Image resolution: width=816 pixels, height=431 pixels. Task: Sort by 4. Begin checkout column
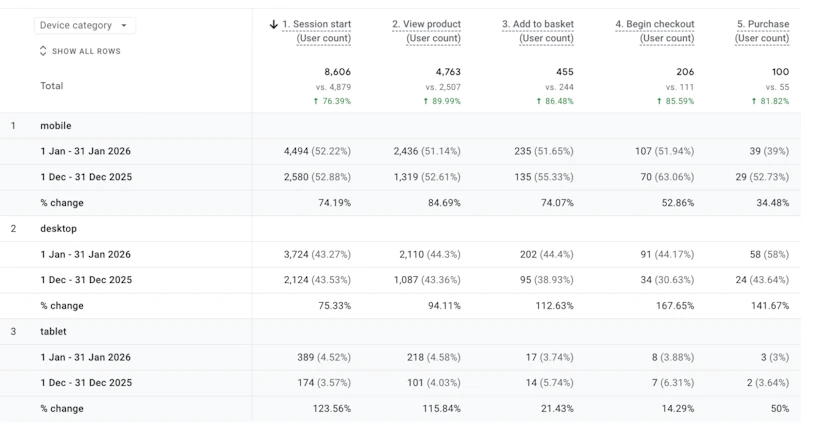pos(655,31)
